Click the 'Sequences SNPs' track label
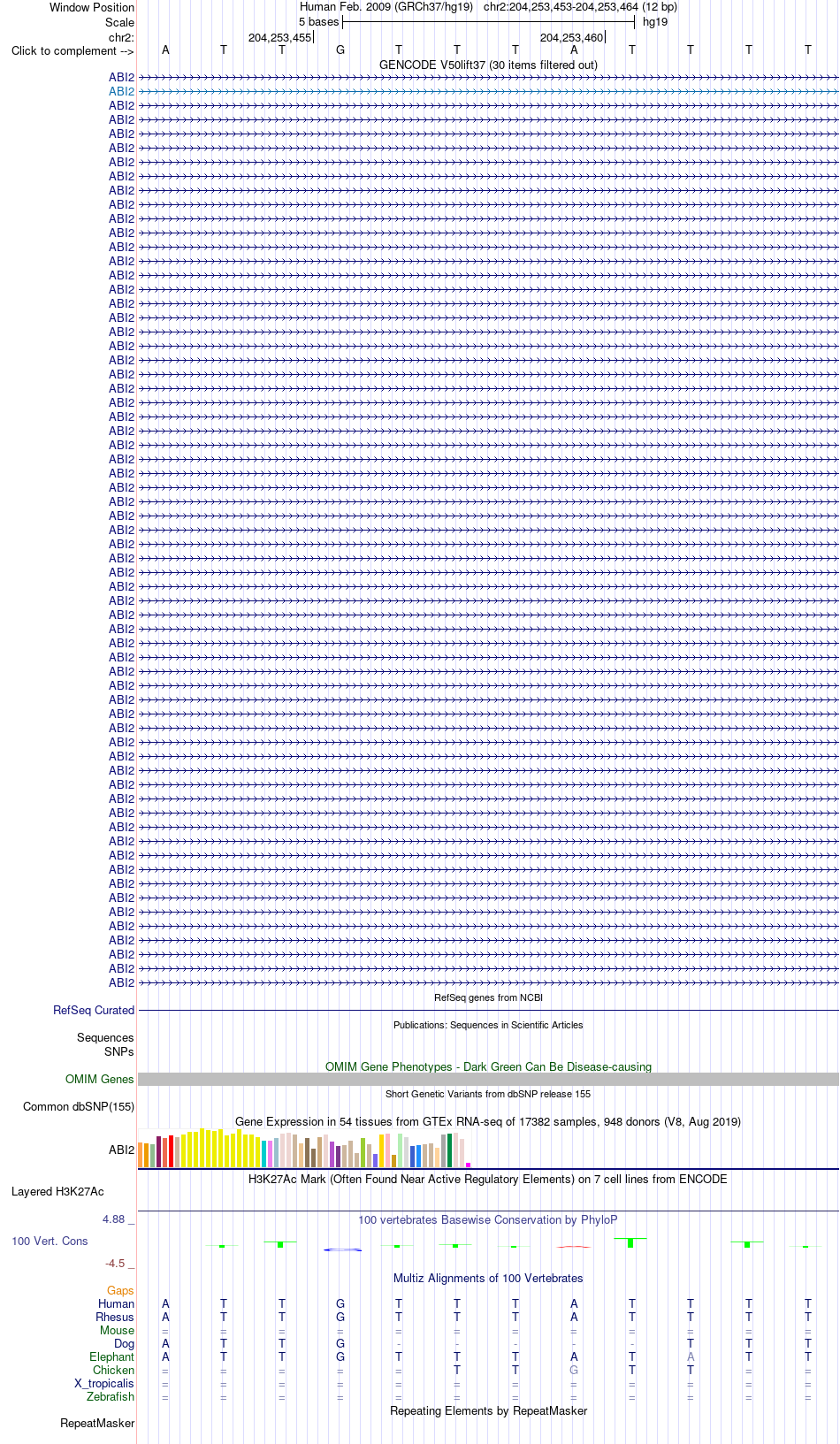Viewport: 840px width, 1444px height. point(105,1044)
